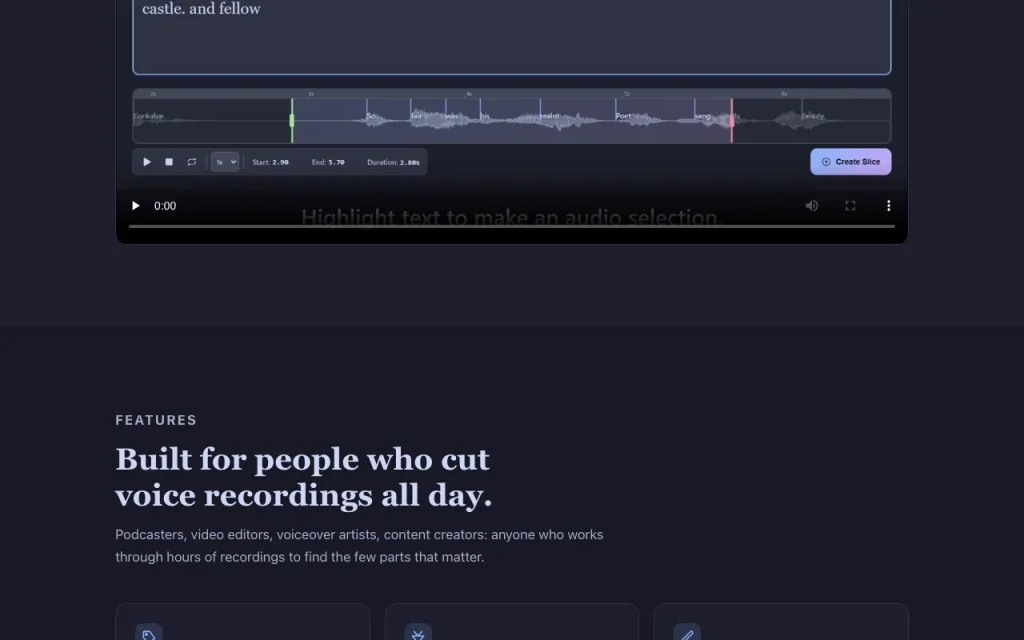Click the icon on second feature card
Screen dimensions: 1024x640
pos(418,634)
